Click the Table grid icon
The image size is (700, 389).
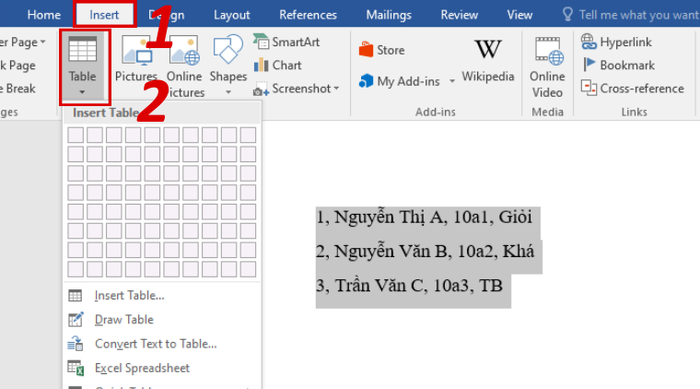(x=82, y=50)
